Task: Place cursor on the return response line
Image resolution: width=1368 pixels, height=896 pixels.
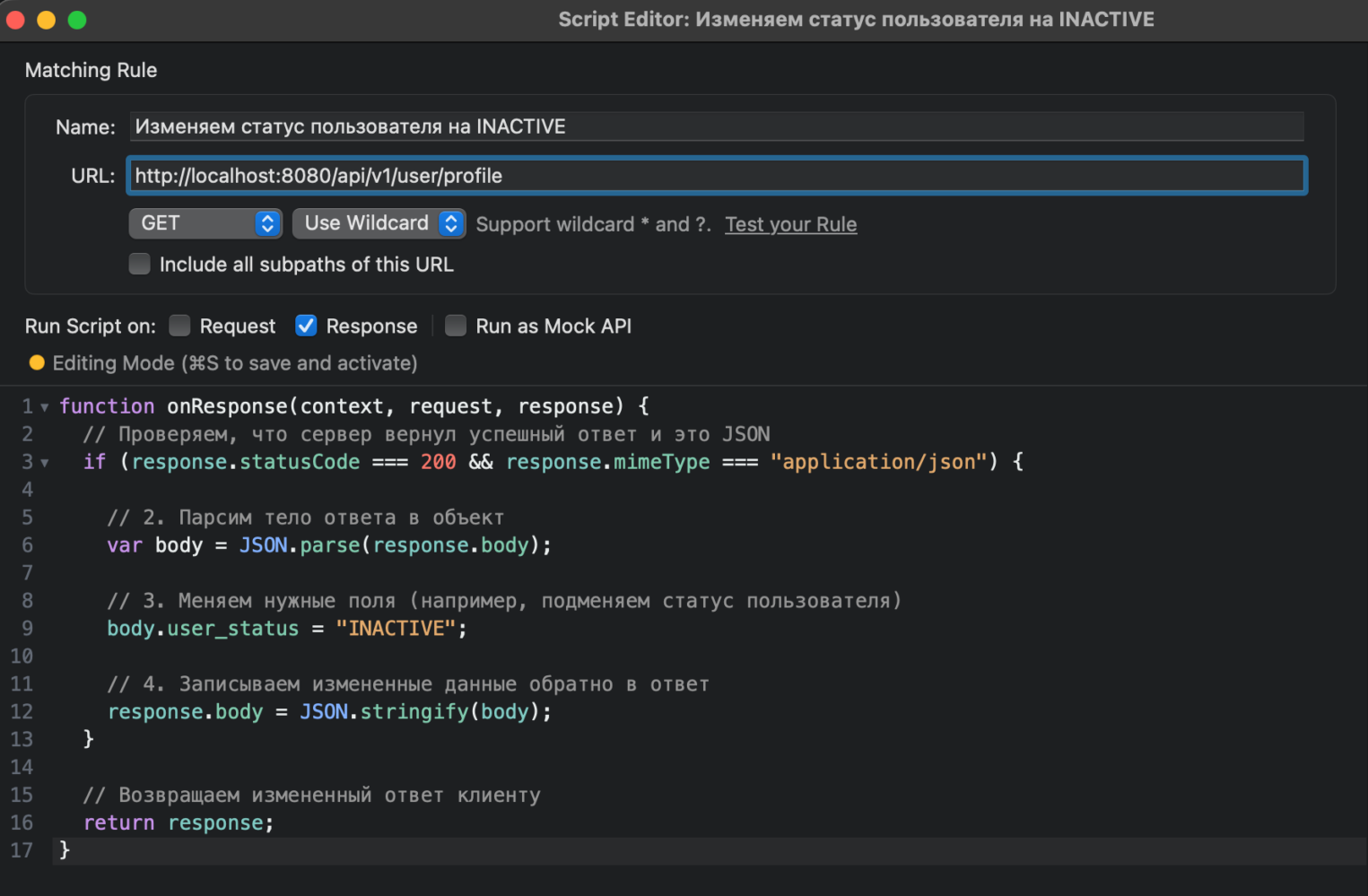Action: 179,823
